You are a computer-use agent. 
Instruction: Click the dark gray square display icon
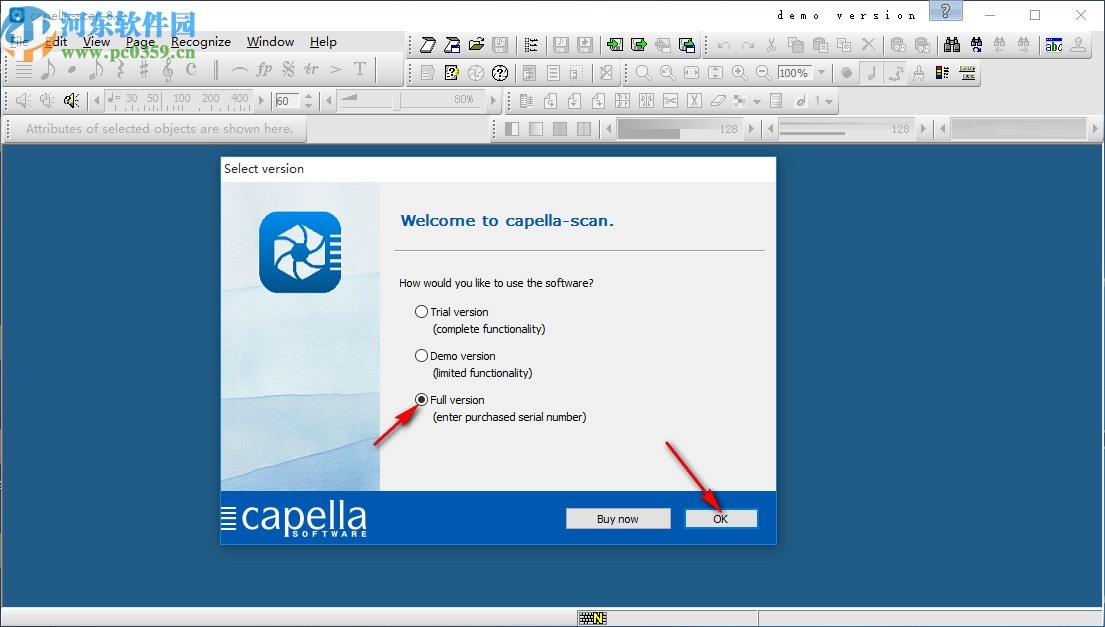[560, 129]
